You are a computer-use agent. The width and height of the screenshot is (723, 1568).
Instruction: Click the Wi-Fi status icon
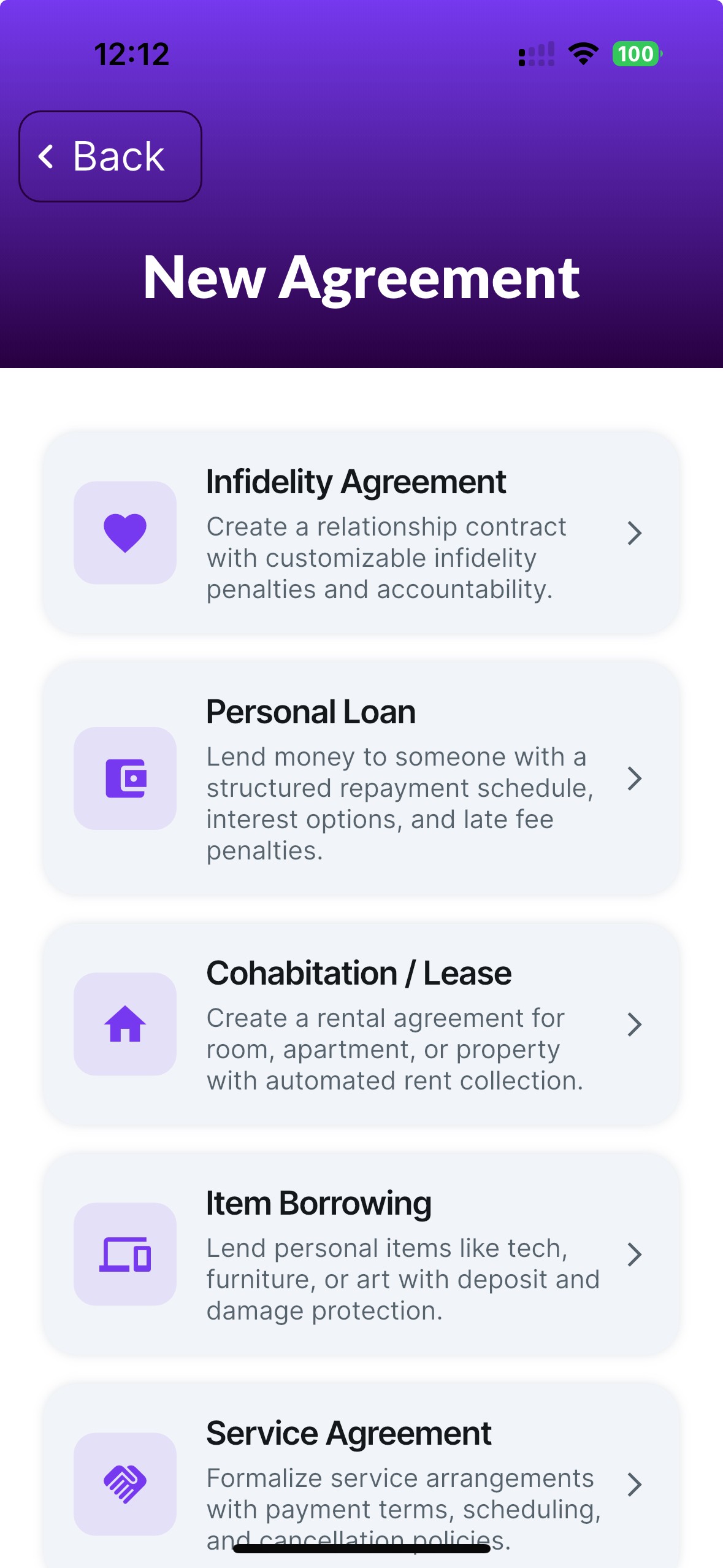tap(583, 54)
